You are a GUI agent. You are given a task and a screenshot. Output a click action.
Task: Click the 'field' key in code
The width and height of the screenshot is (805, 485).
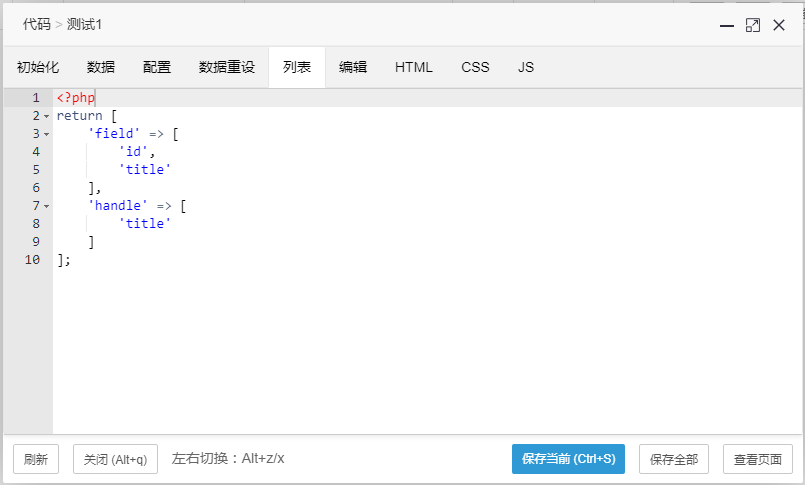tap(114, 134)
